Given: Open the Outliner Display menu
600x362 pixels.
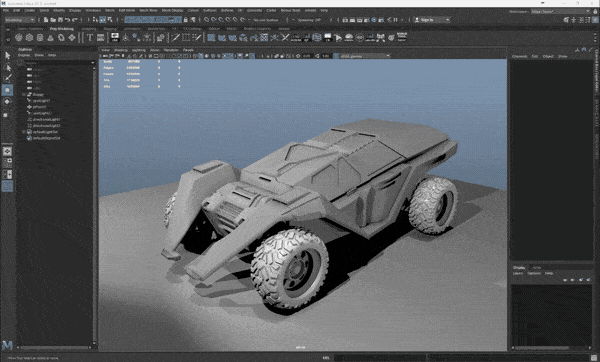Looking at the screenshot, I should (24, 55).
